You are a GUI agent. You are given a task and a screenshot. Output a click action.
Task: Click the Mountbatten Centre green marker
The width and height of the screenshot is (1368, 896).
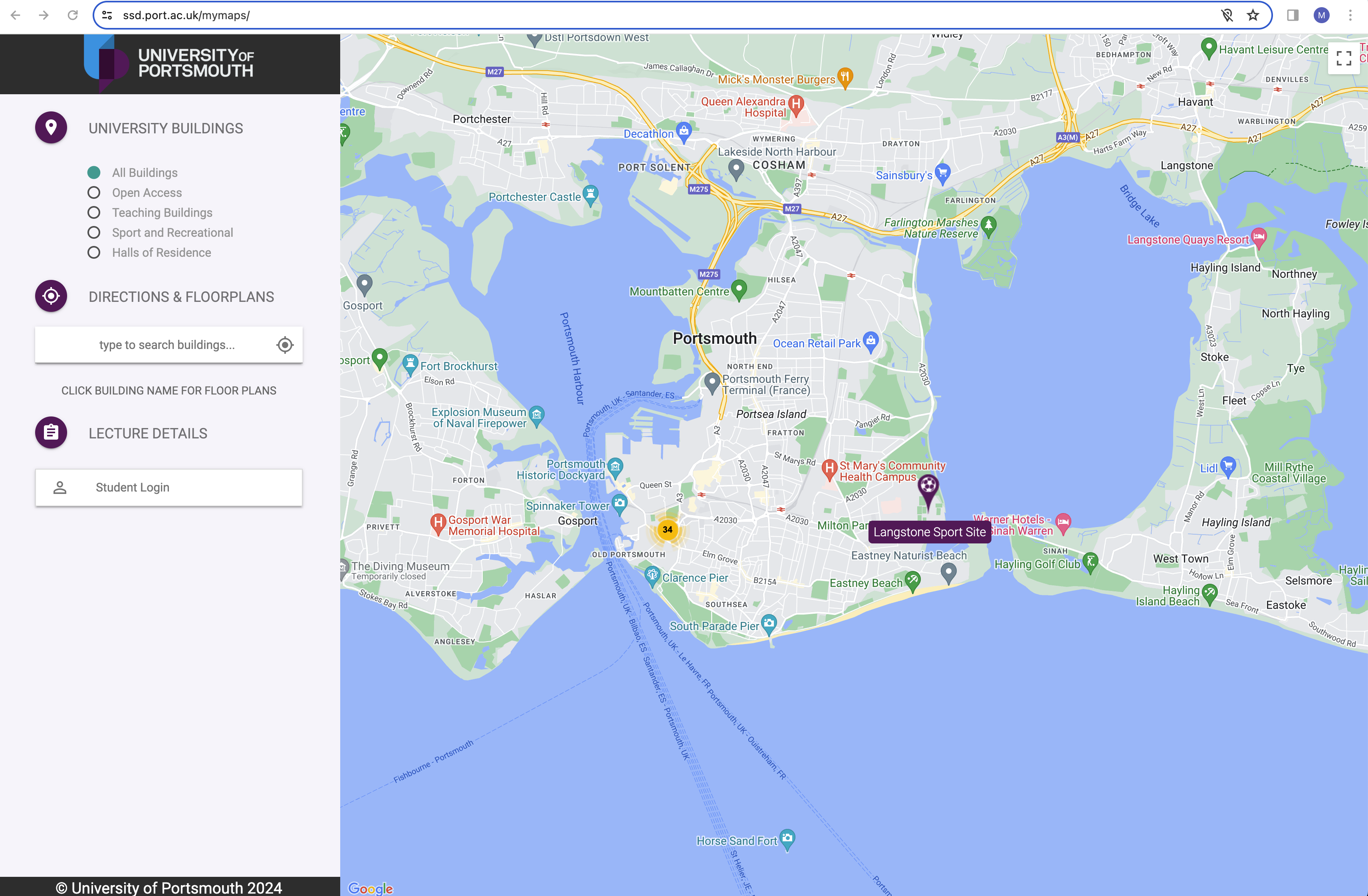(x=739, y=289)
